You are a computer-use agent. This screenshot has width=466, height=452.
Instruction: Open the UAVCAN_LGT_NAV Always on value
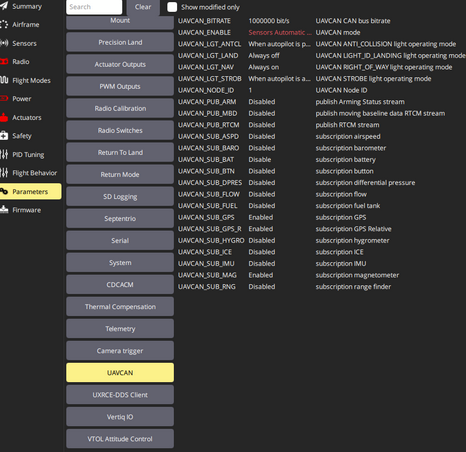point(263,67)
